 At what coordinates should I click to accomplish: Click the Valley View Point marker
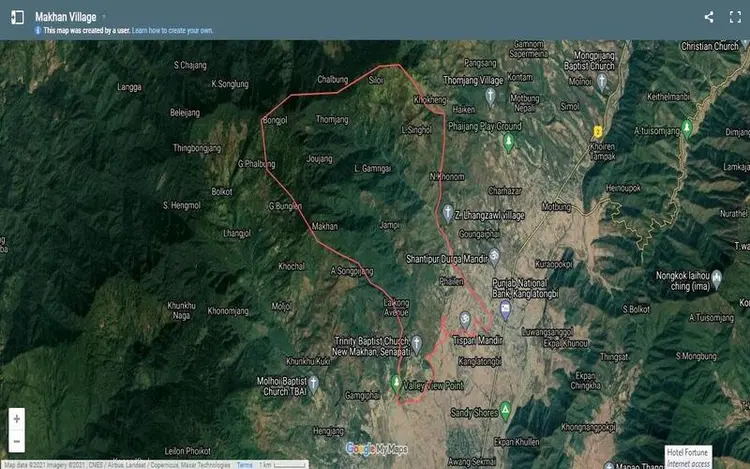click(396, 383)
